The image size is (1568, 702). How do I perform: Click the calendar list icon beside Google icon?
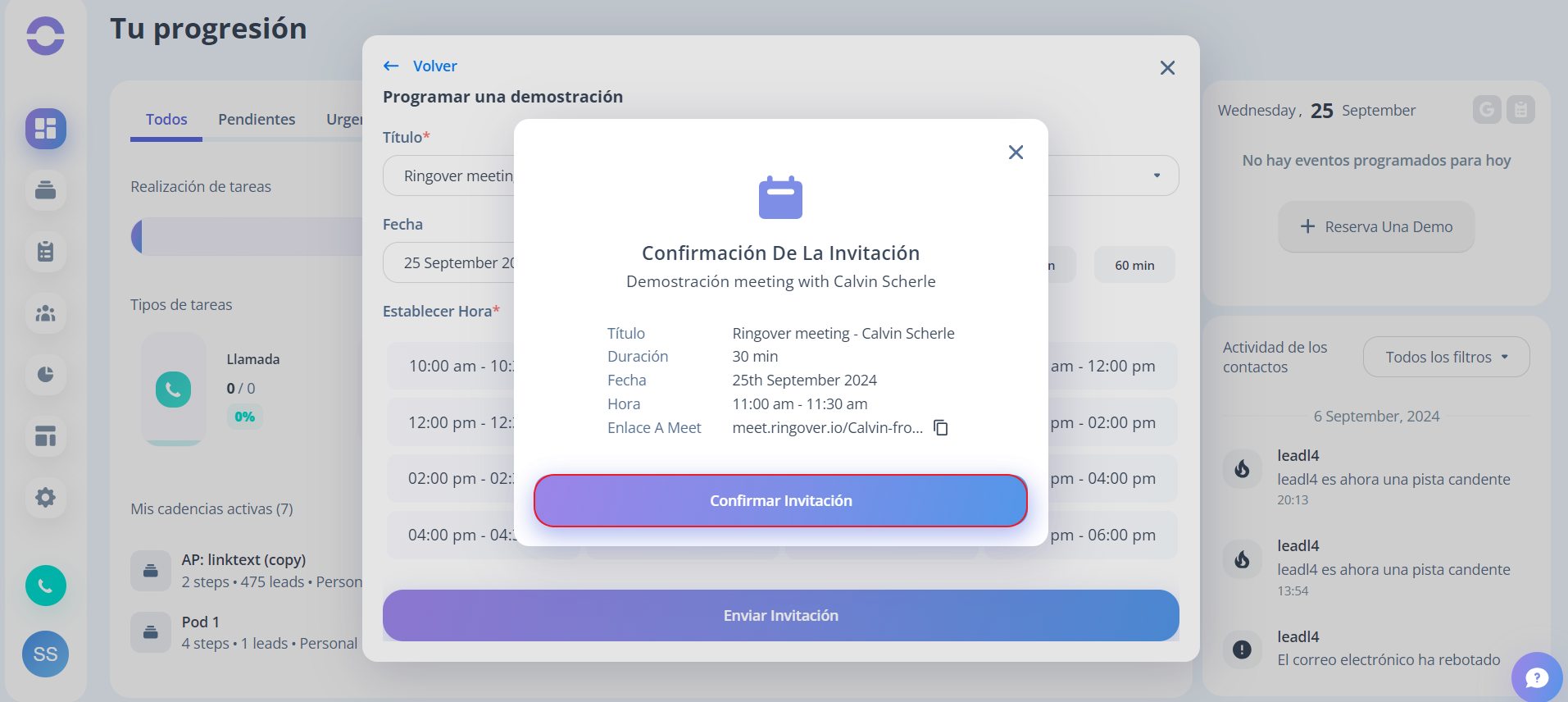[1520, 110]
